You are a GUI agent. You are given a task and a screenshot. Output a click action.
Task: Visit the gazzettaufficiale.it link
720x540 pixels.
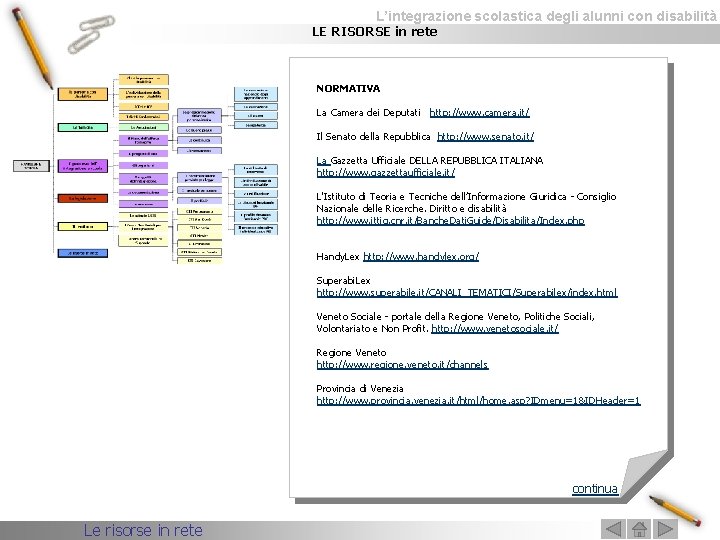386,172
